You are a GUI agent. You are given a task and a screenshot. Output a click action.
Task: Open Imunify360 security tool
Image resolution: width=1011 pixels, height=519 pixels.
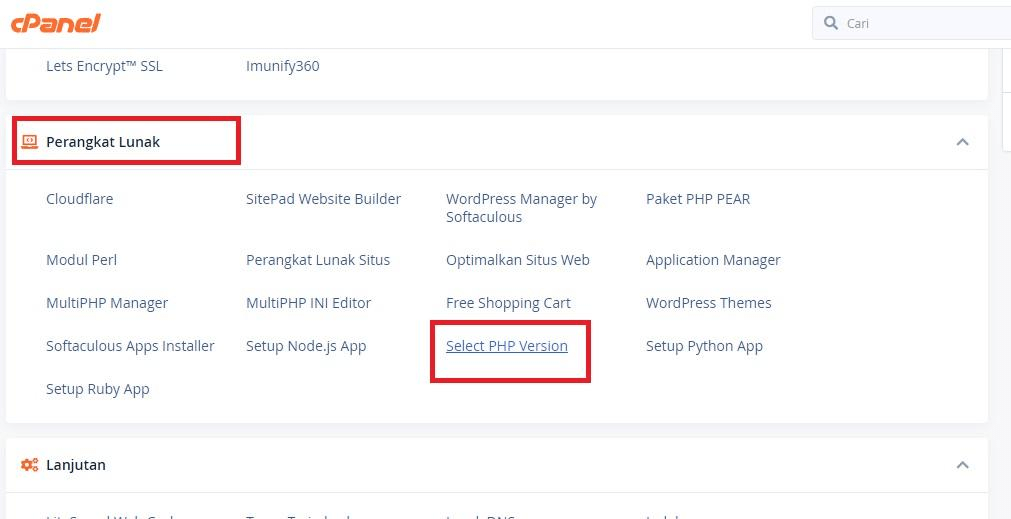point(282,66)
